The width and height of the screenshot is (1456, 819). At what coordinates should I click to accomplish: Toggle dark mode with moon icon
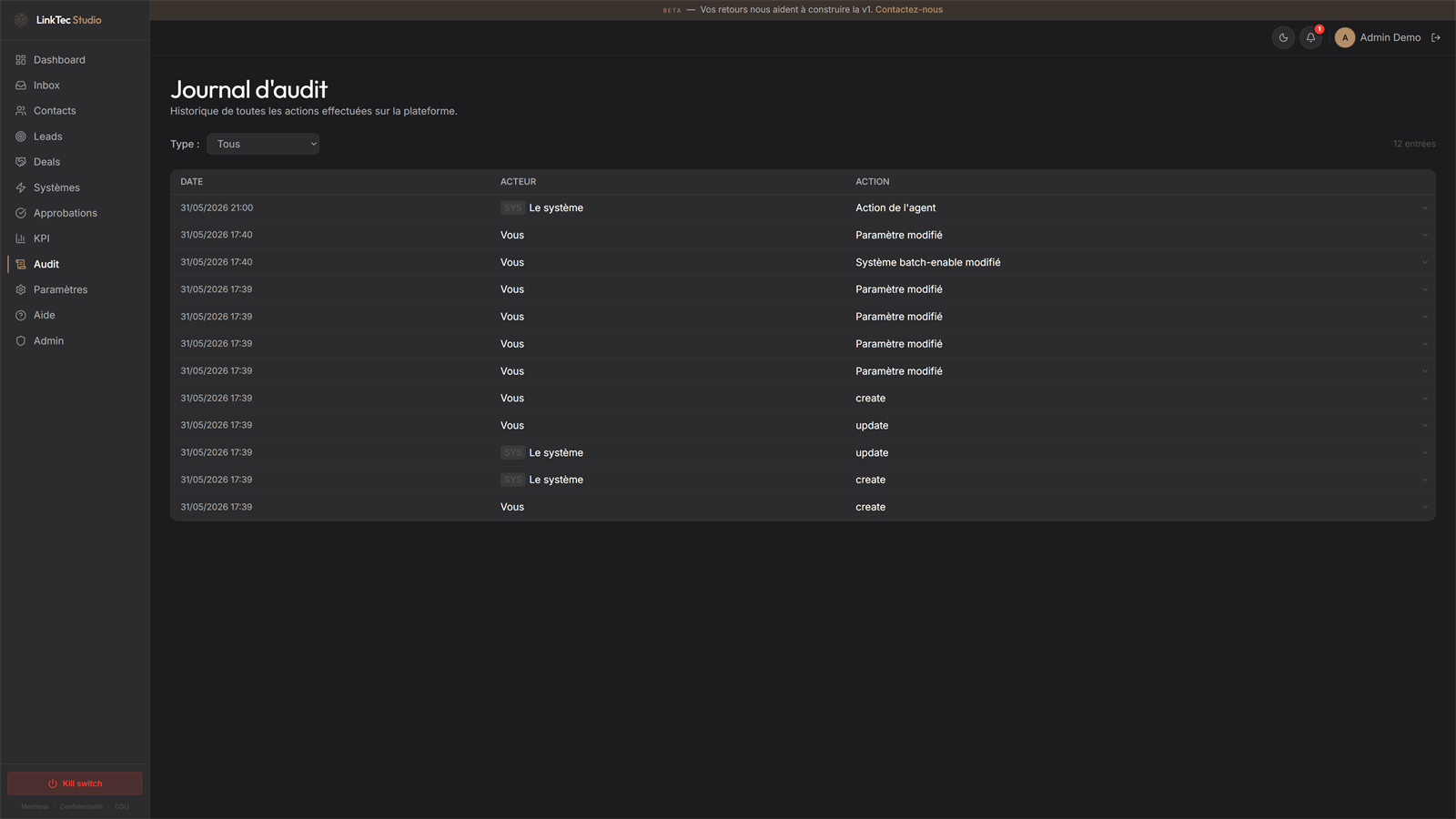coord(1283,37)
